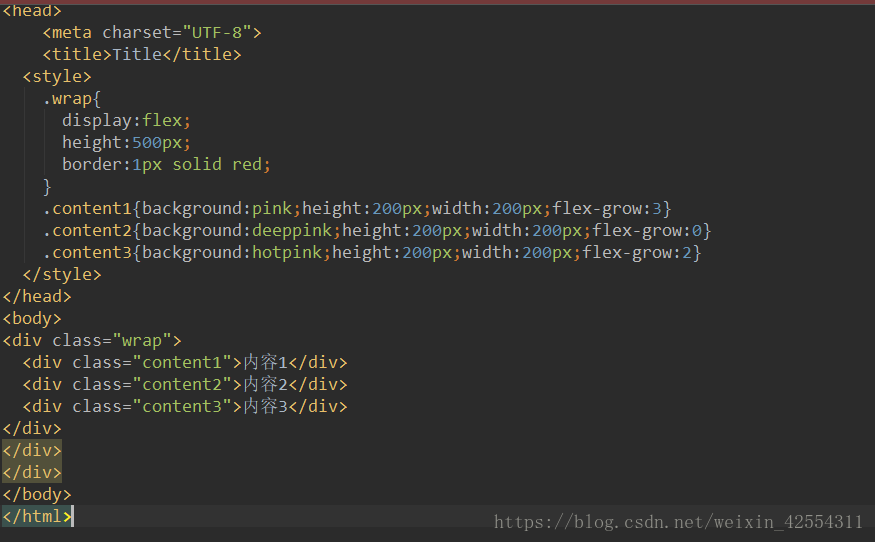Click the div class="content2" line
This screenshot has width=875, height=542.
pos(185,385)
